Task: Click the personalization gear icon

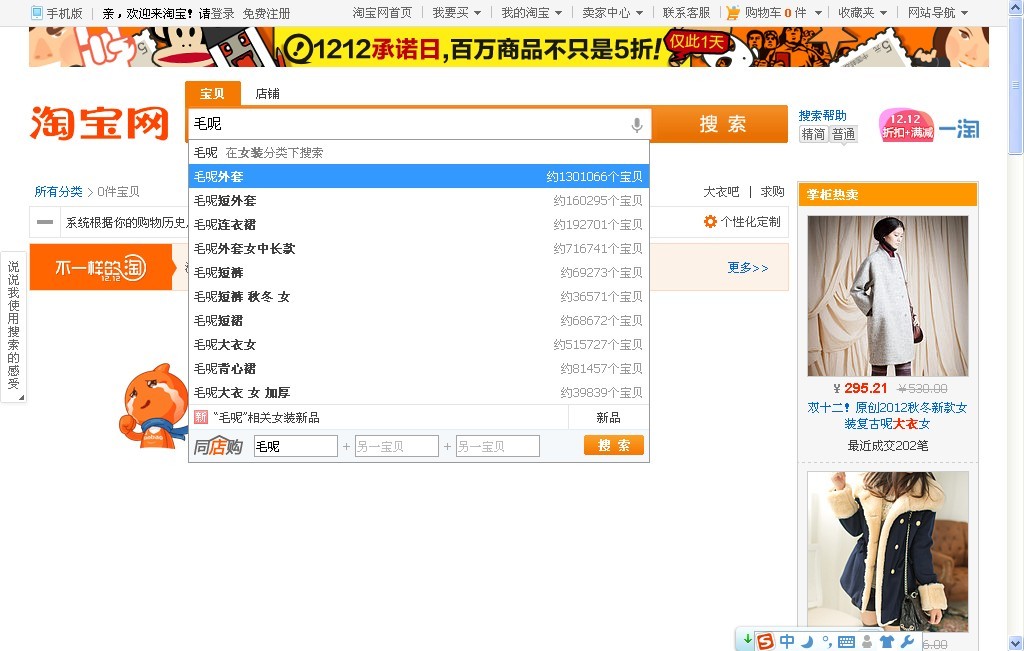Action: (x=710, y=222)
